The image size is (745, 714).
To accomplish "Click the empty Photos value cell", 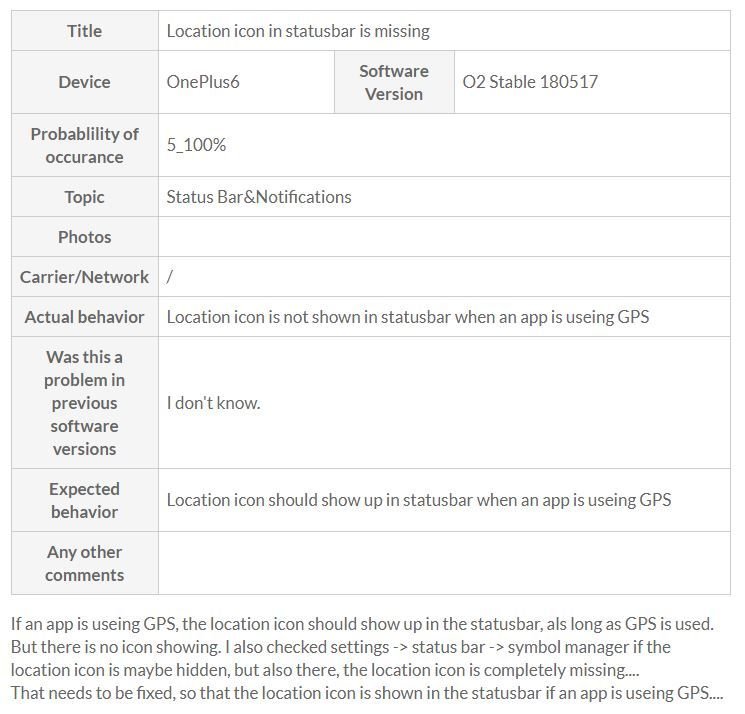I will pyautogui.click(x=444, y=237).
